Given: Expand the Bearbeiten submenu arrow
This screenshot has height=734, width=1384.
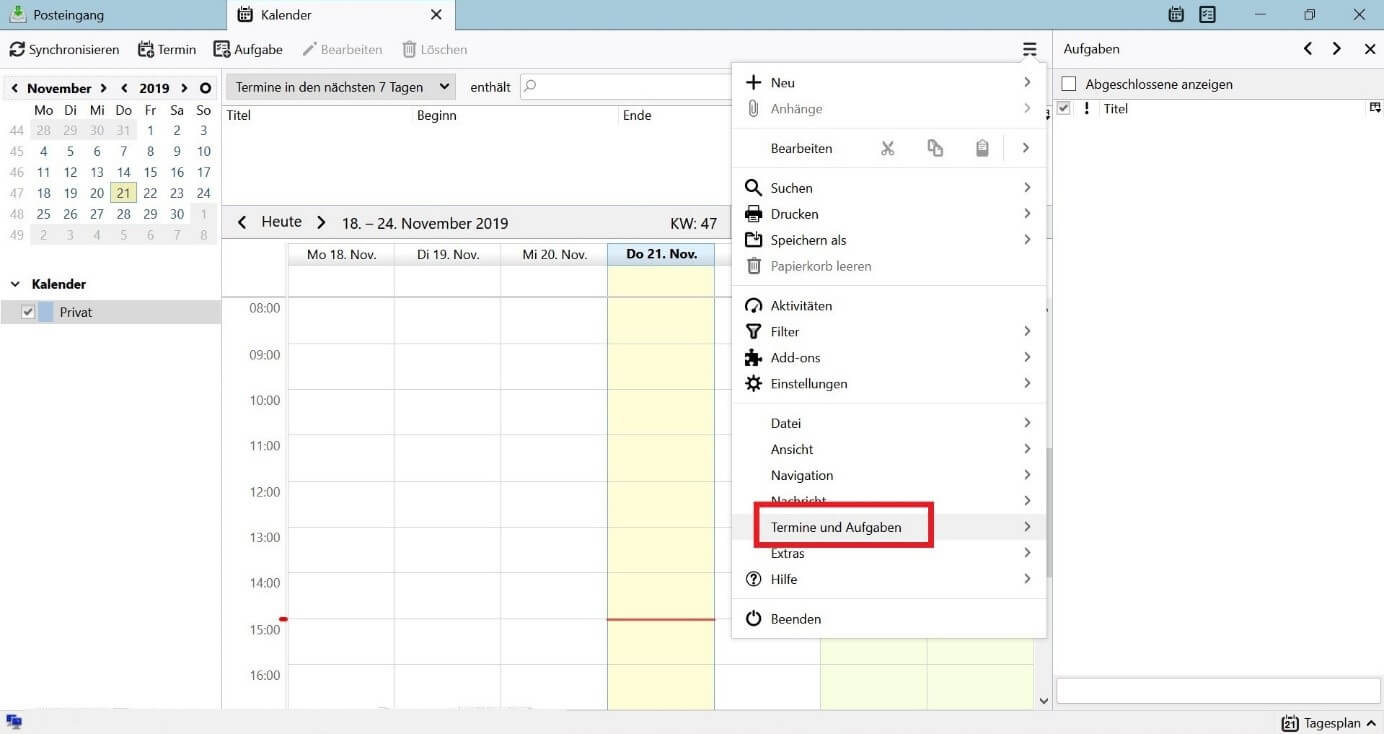Looking at the screenshot, I should pos(1026,148).
